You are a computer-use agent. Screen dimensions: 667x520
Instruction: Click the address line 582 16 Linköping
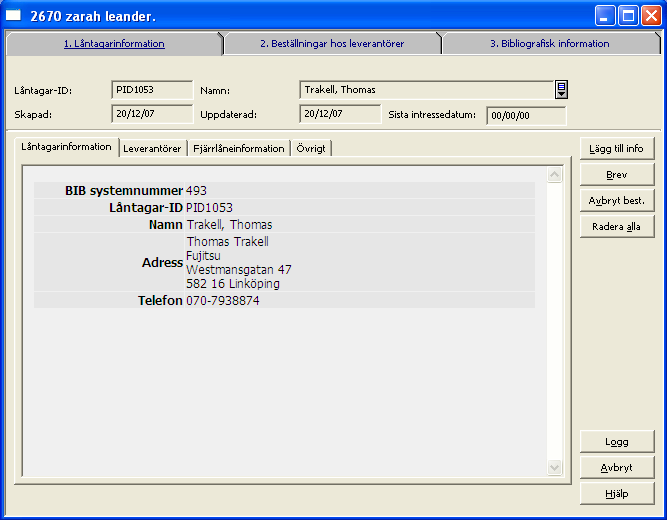[233, 284]
